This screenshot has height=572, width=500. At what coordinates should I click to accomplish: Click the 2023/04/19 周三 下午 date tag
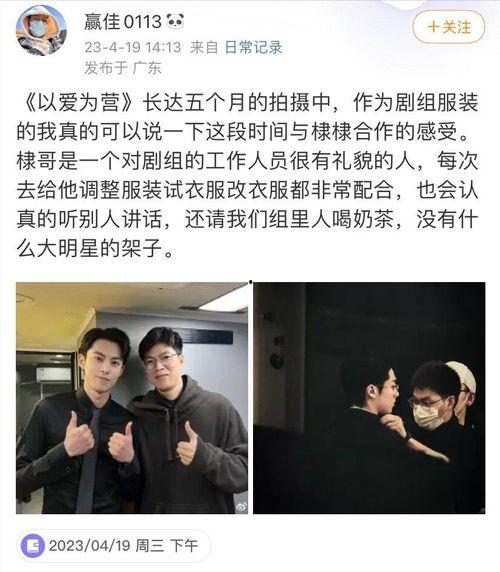(x=114, y=546)
